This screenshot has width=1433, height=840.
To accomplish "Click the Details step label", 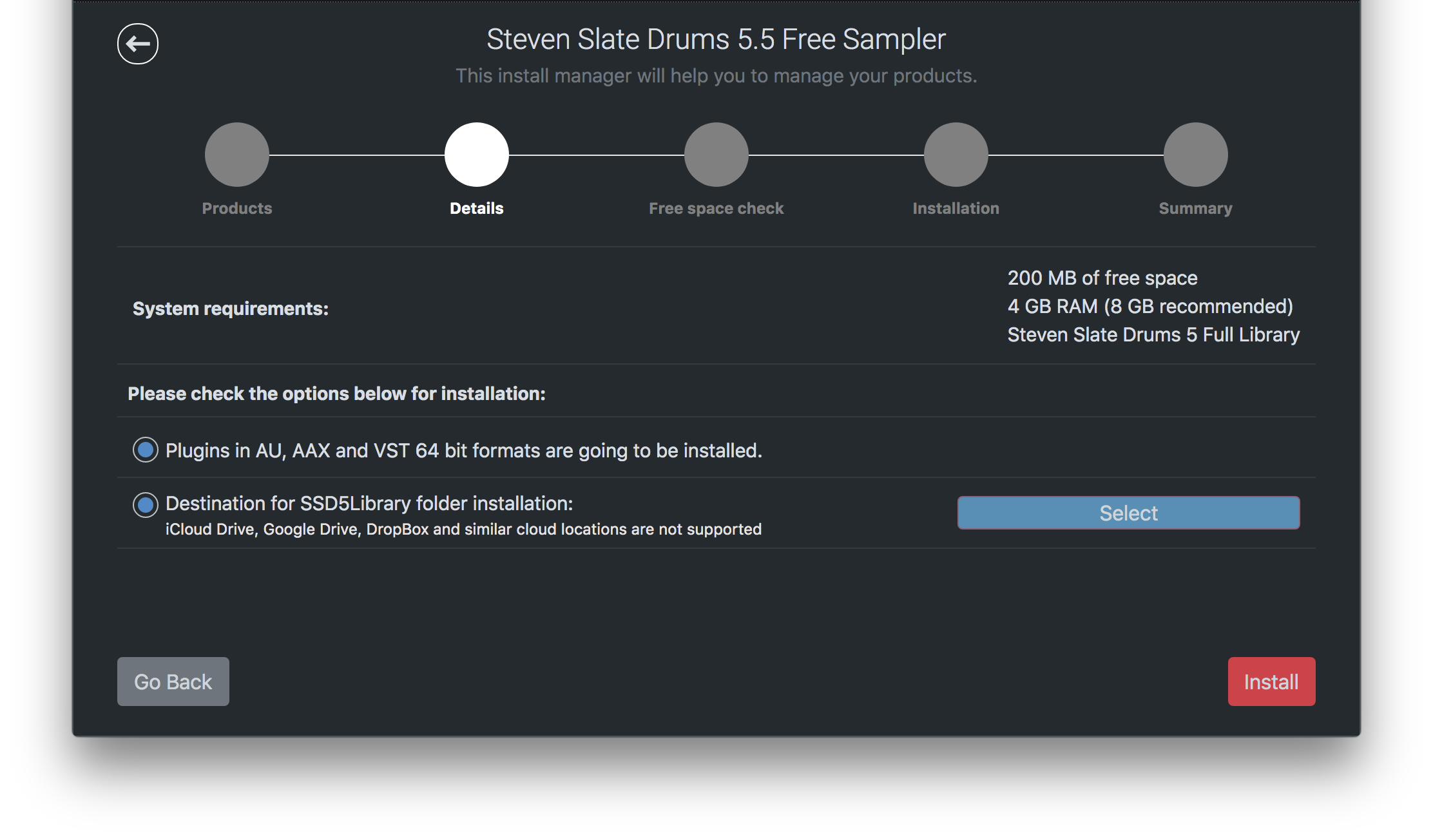I will [477, 208].
